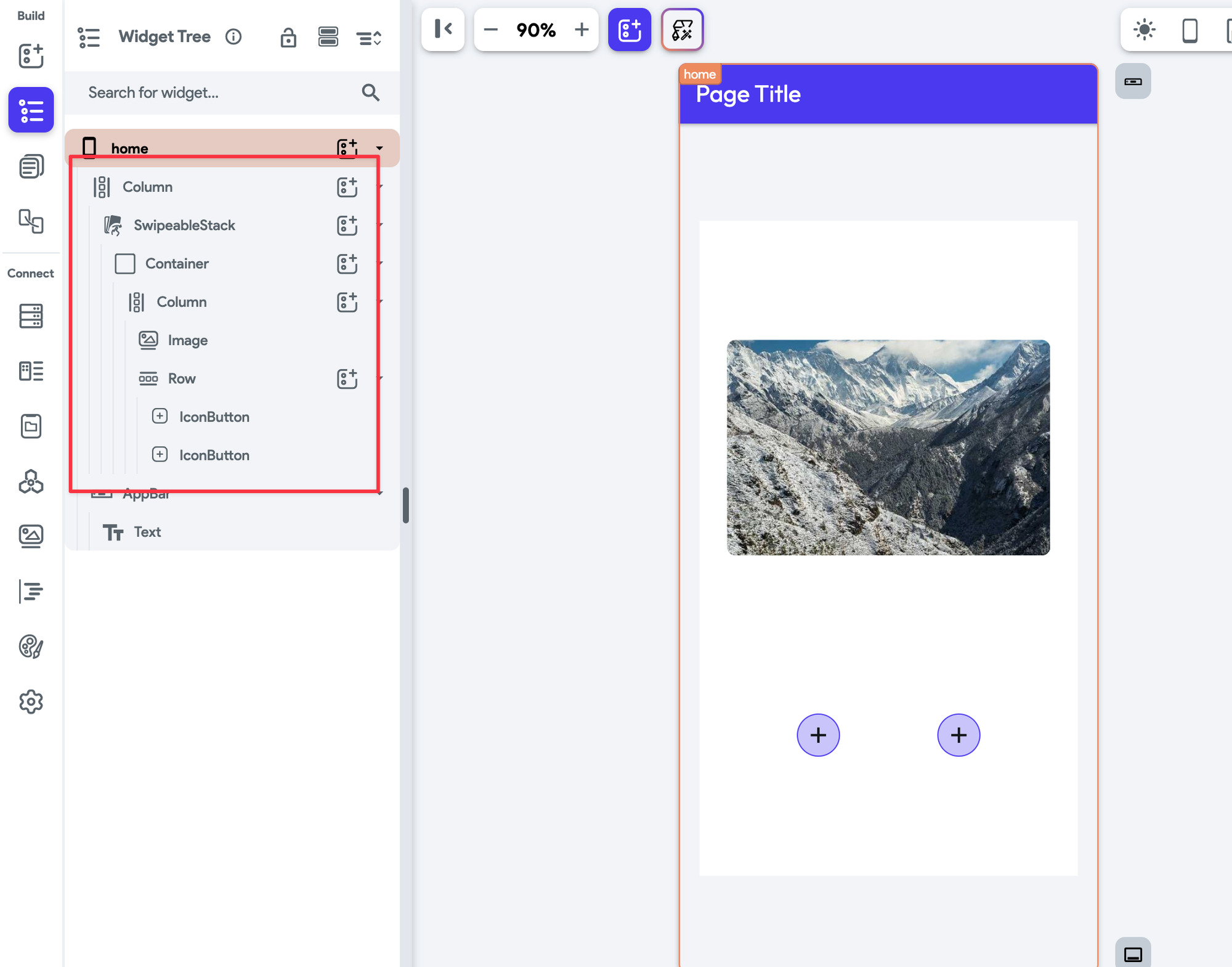Collapse the home page node
The image size is (1232, 967).
[379, 148]
